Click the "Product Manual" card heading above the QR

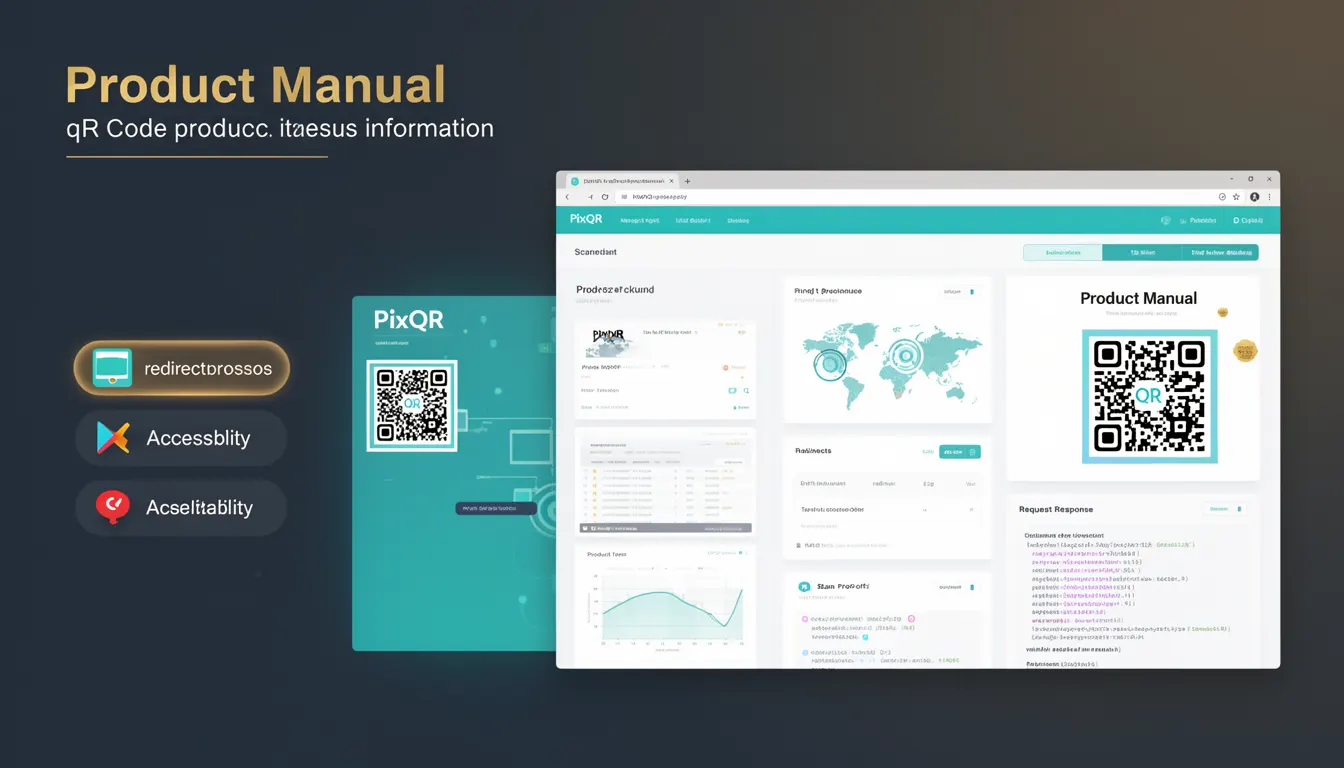tap(1138, 298)
